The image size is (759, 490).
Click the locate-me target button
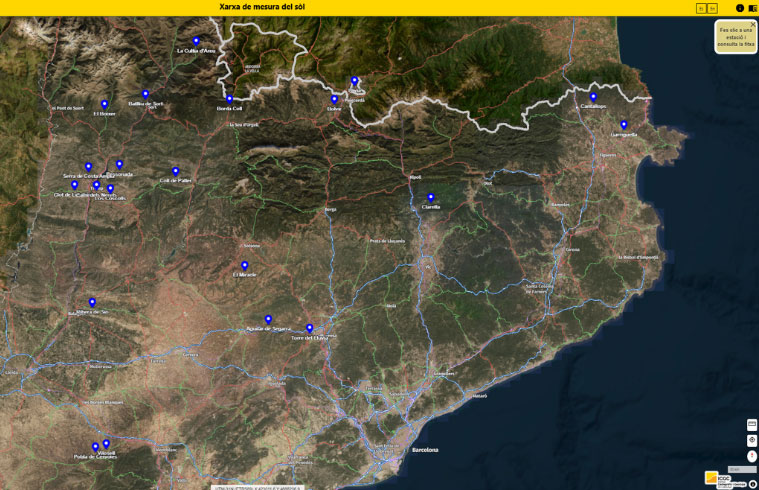[752, 440]
